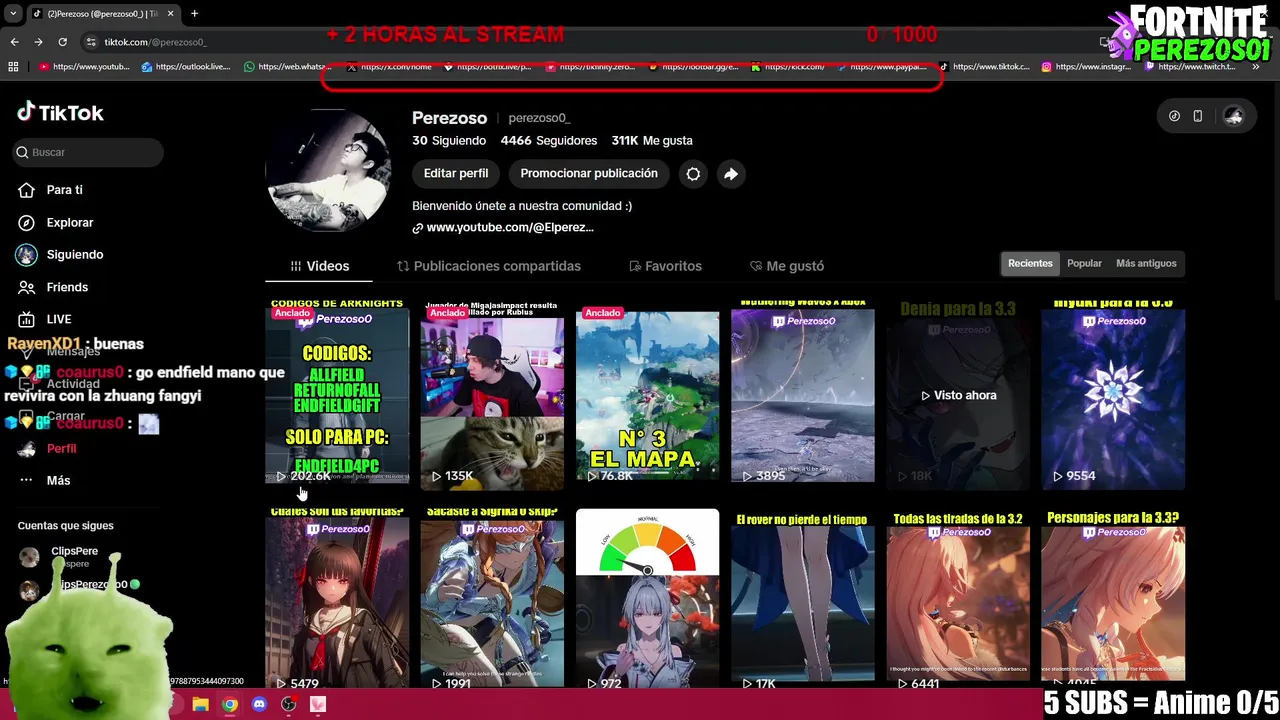Open the Más sidebar menu
Viewport: 1280px width, 720px height.
[x=58, y=480]
